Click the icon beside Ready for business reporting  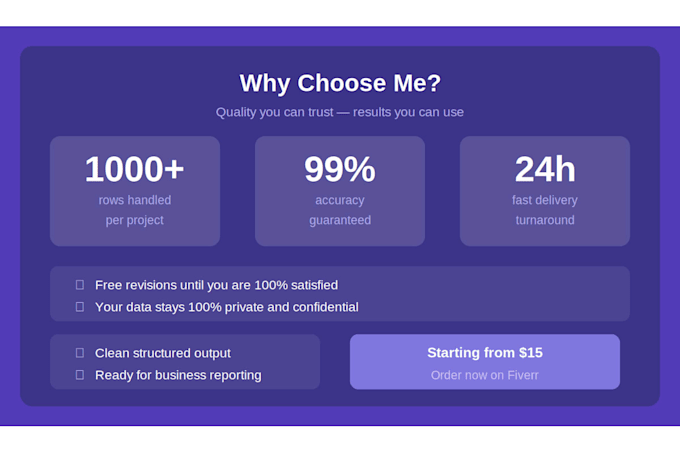click(80, 375)
